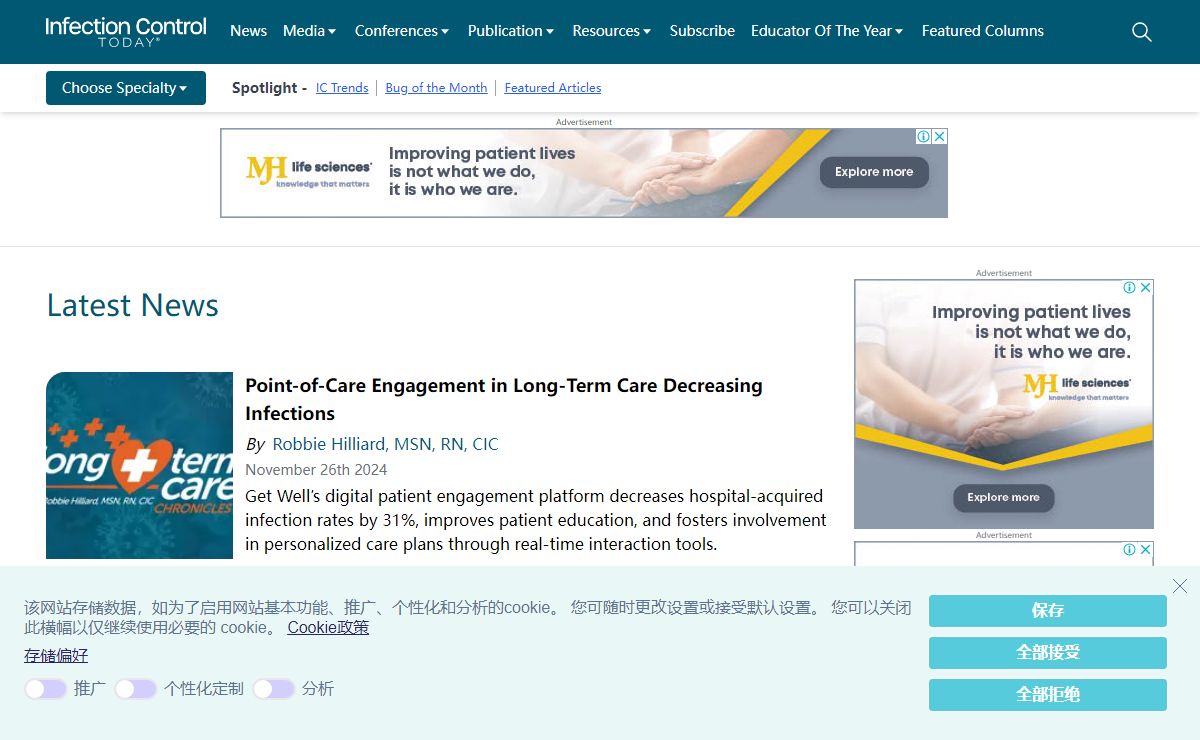1200x740 pixels.
Task: Toggle the 推广 (marketing) cookie switch
Action: point(45,689)
